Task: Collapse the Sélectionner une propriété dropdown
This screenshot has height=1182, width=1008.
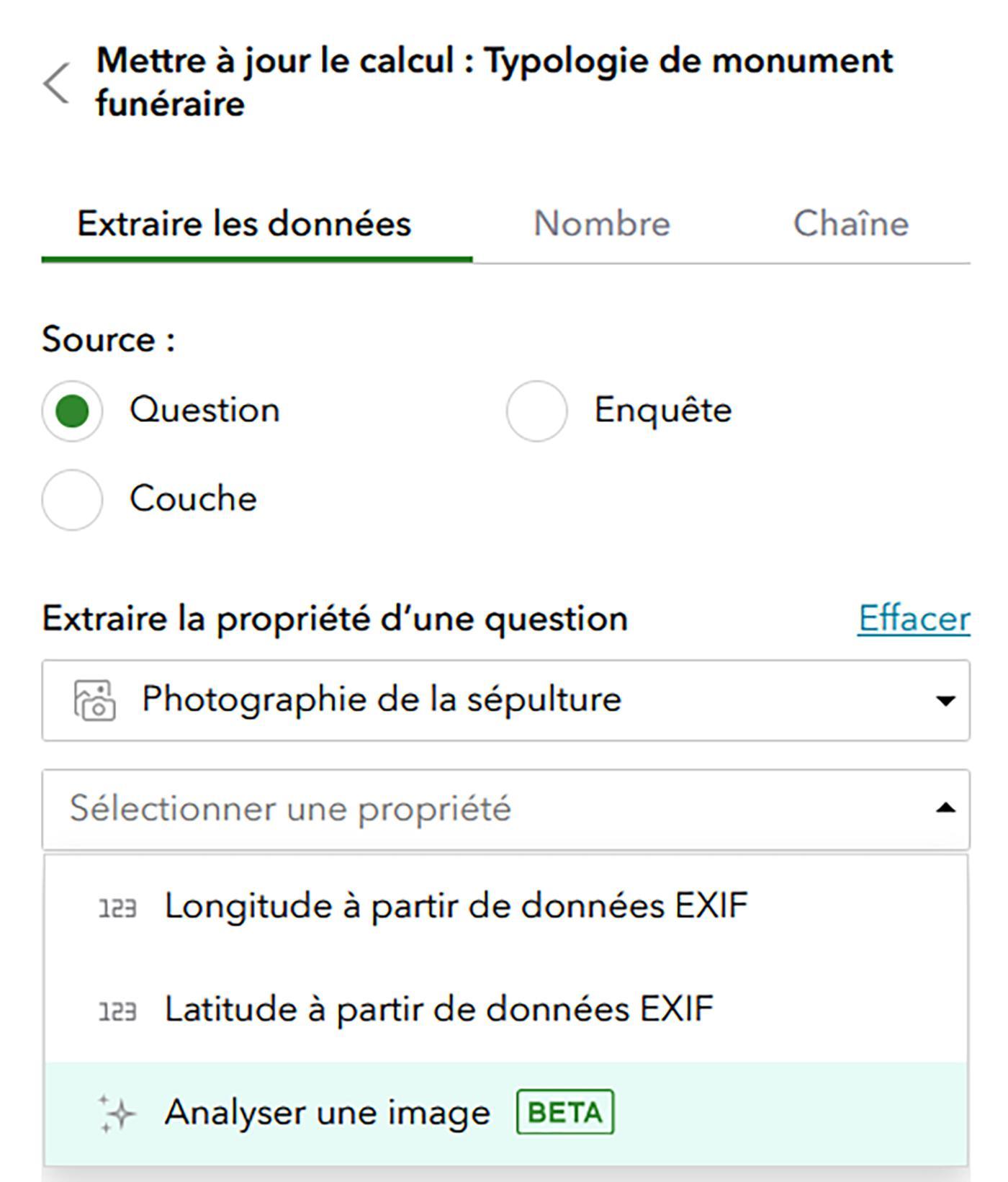Action: coord(505,810)
